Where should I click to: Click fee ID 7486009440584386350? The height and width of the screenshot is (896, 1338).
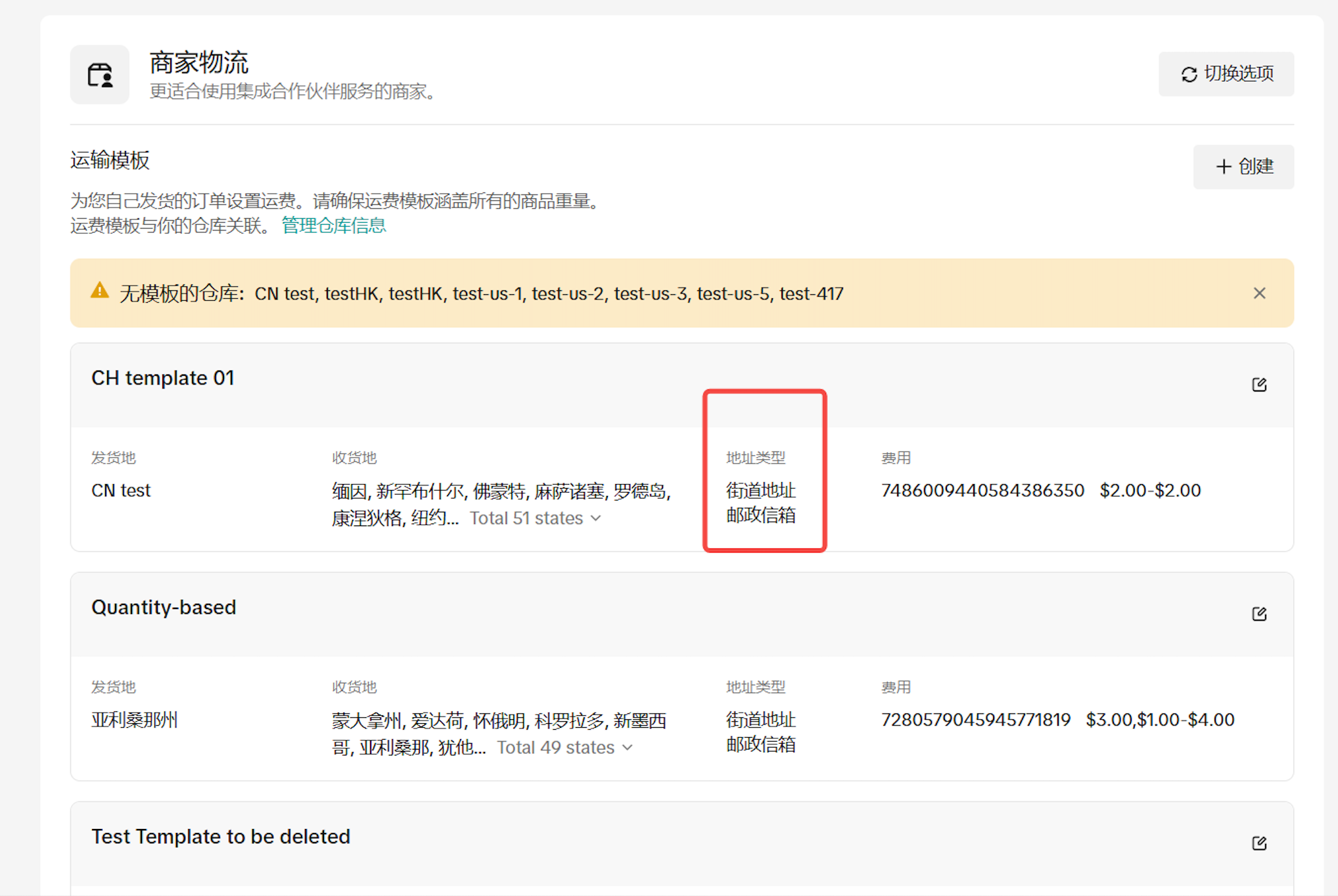point(982,491)
